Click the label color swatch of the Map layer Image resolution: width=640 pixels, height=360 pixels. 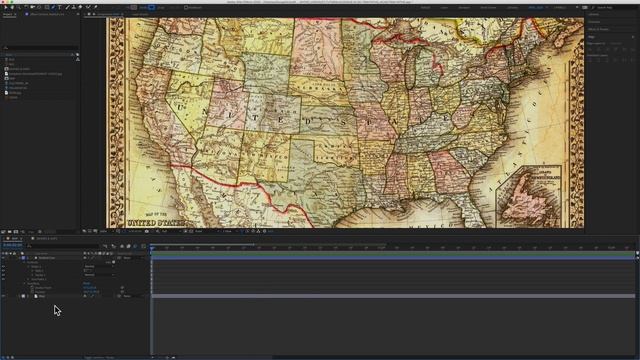pyautogui.click(x=23, y=296)
